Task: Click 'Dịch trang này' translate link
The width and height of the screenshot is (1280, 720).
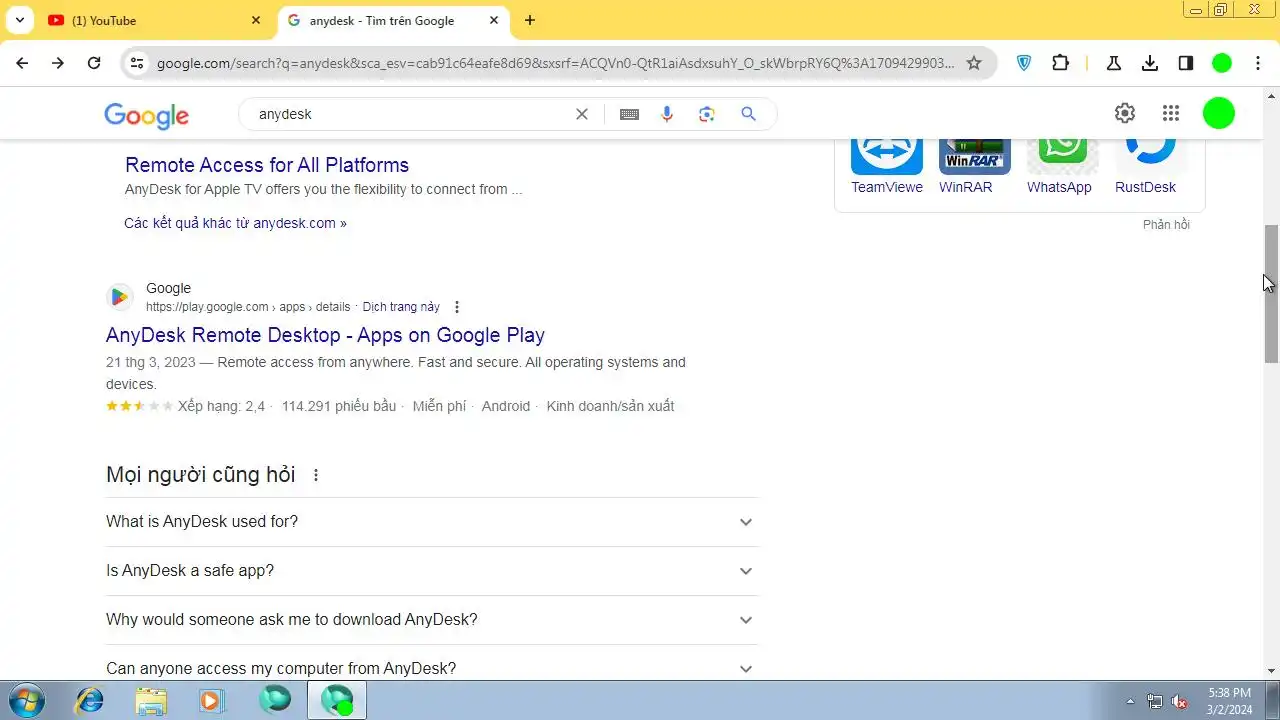Action: (401, 307)
